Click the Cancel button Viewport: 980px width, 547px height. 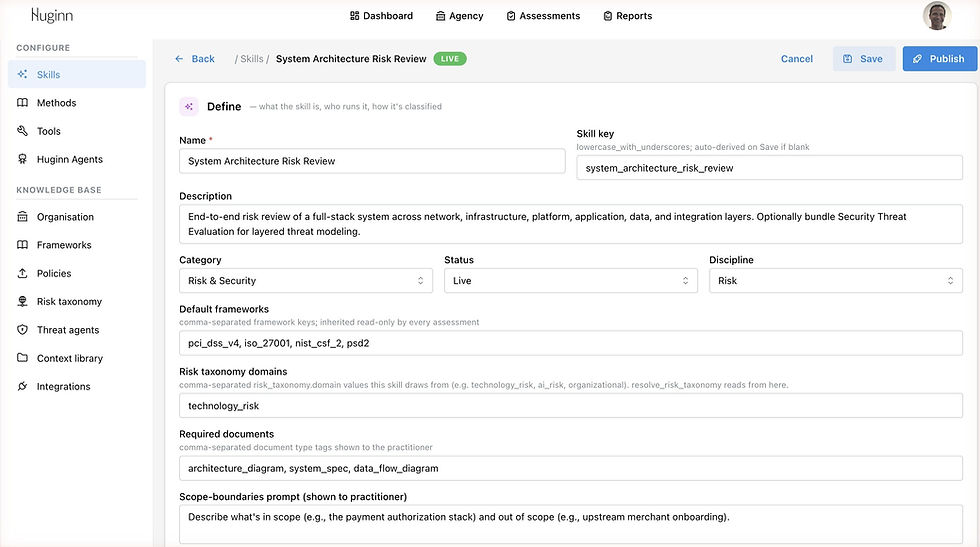coord(797,59)
